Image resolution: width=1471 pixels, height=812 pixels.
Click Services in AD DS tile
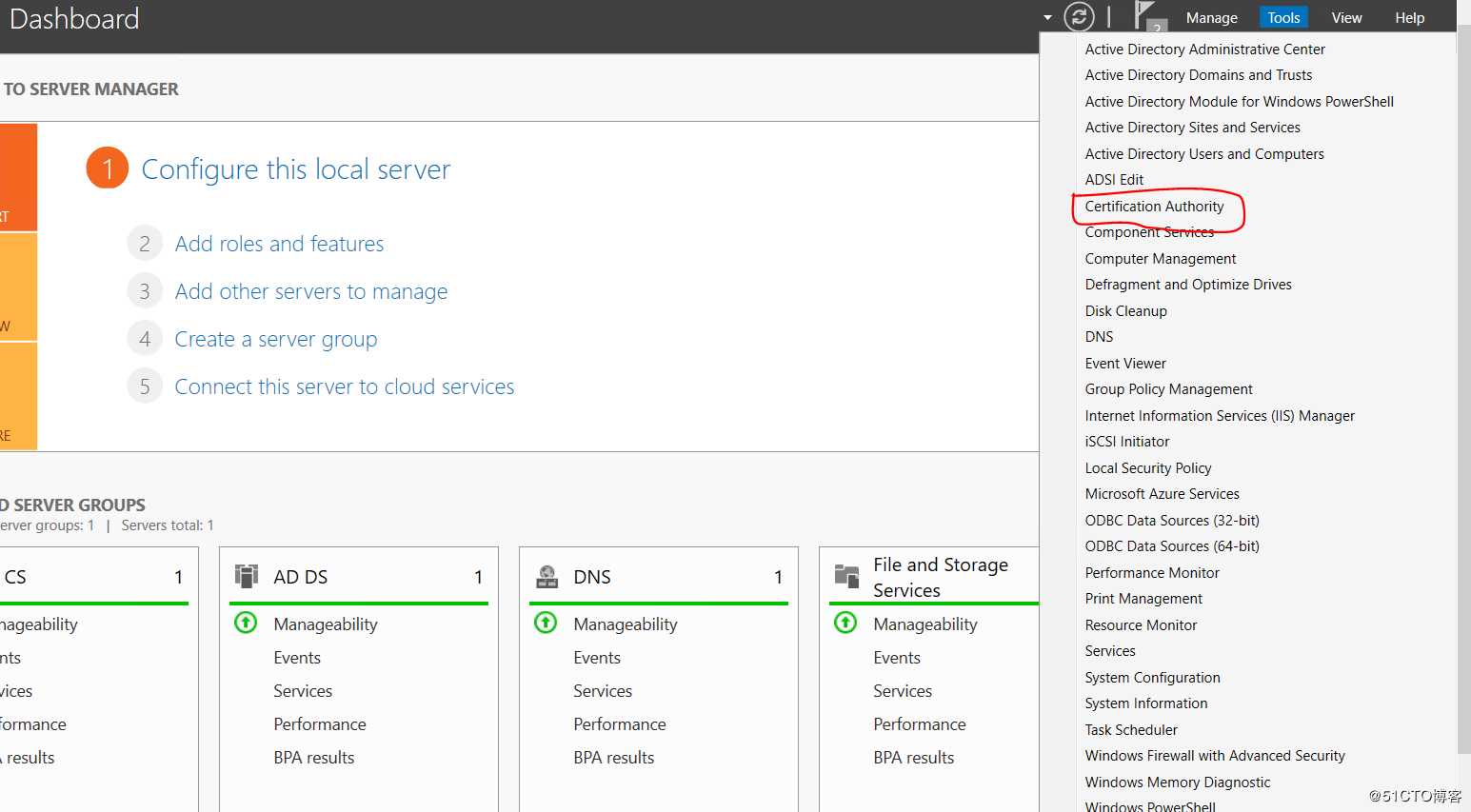303,691
